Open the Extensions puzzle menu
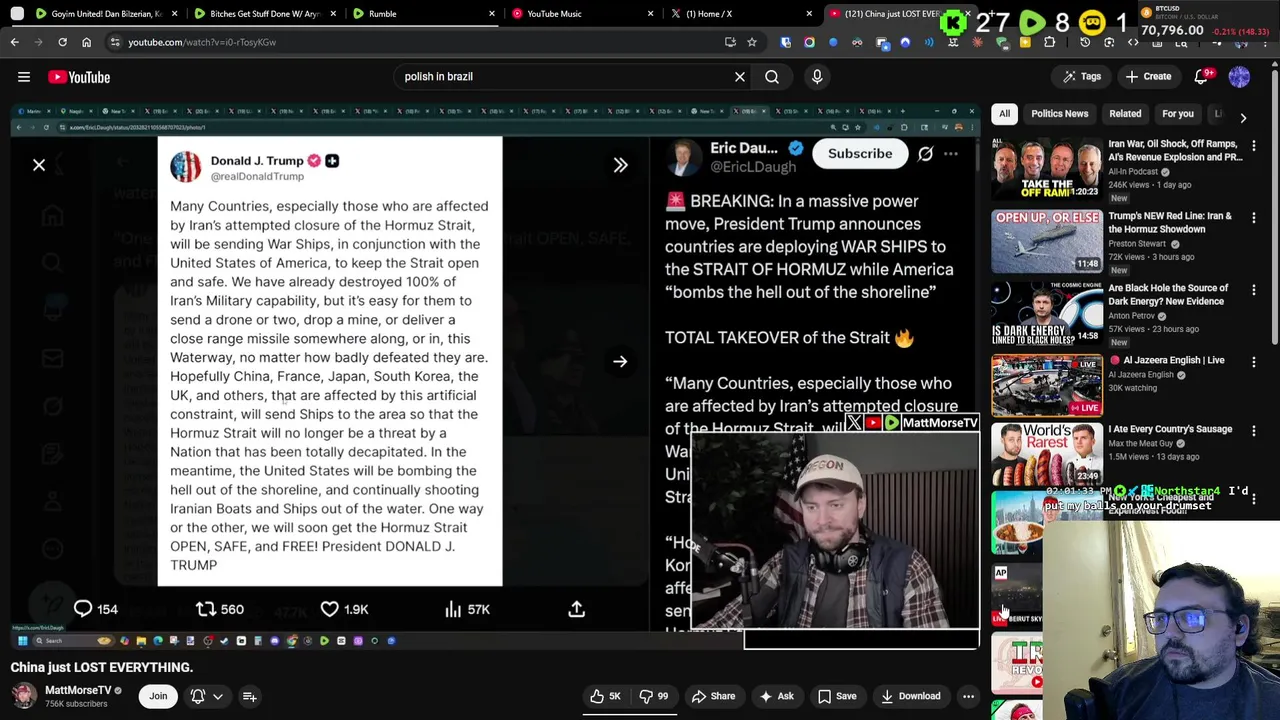Viewport: 1280px width, 720px height. pos(1049,42)
